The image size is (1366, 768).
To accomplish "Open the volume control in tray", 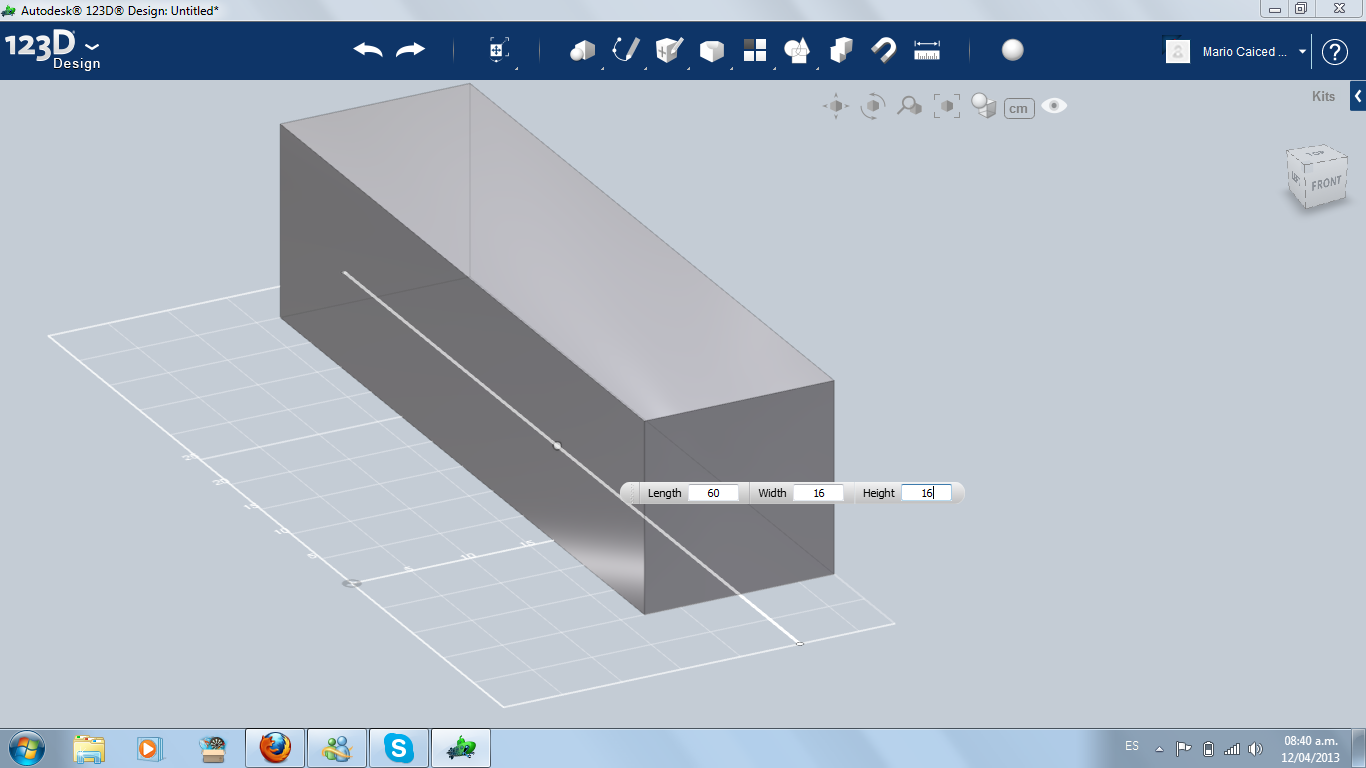I will pyautogui.click(x=1255, y=749).
